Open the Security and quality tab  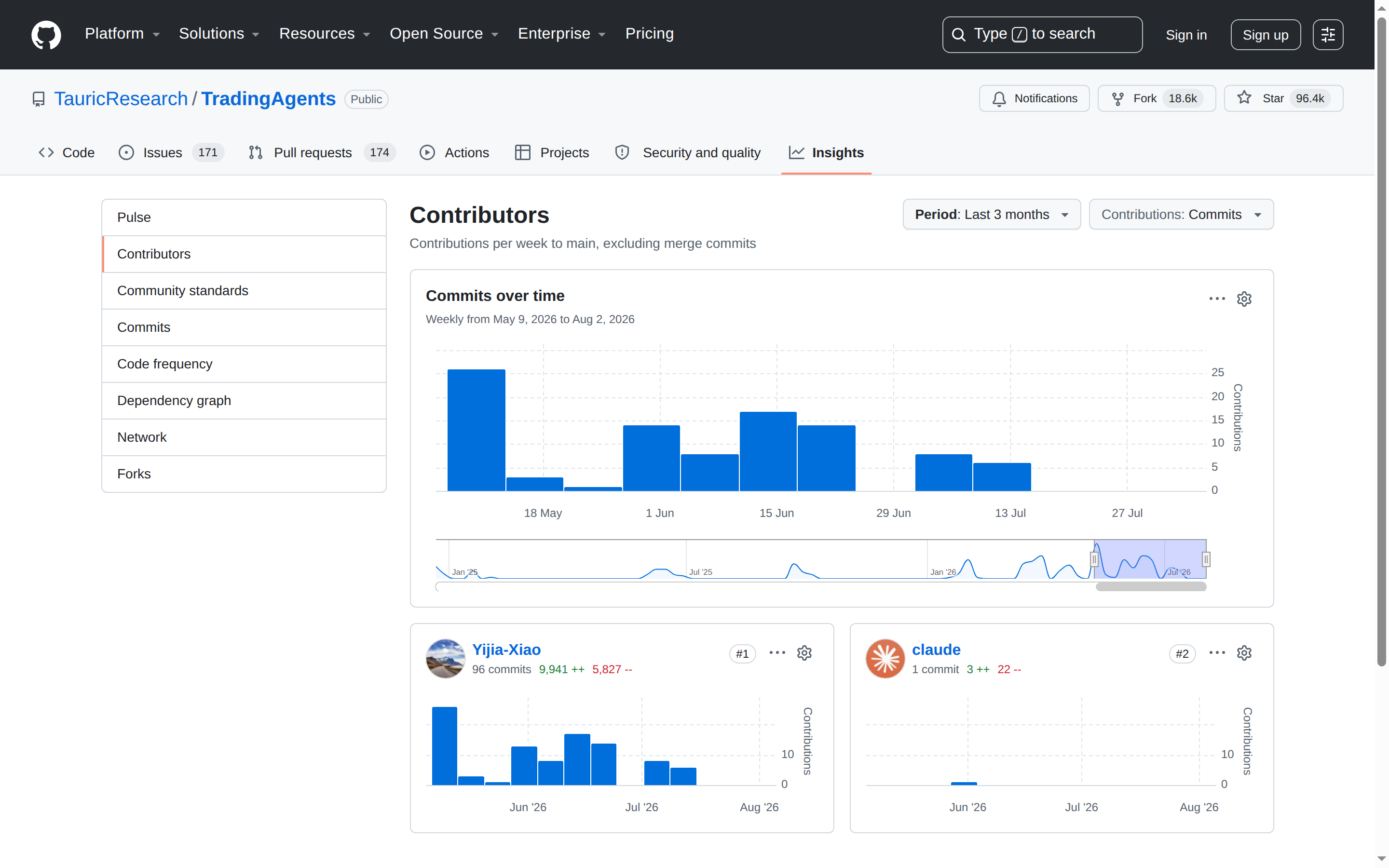pyautogui.click(x=688, y=153)
